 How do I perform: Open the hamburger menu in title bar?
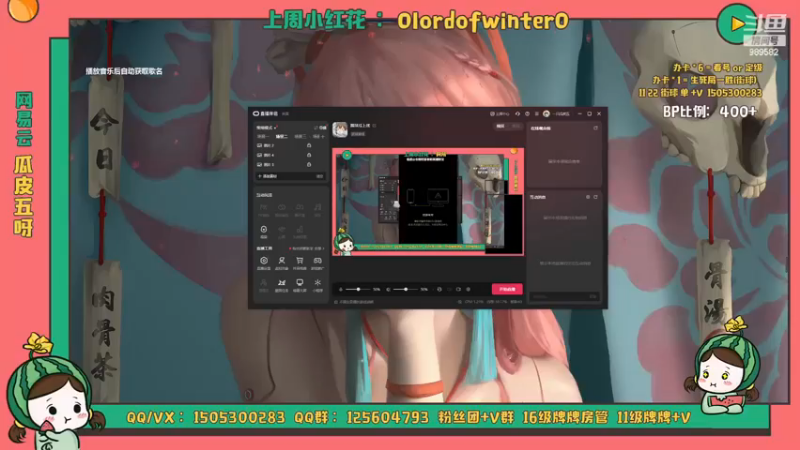tap(536, 114)
